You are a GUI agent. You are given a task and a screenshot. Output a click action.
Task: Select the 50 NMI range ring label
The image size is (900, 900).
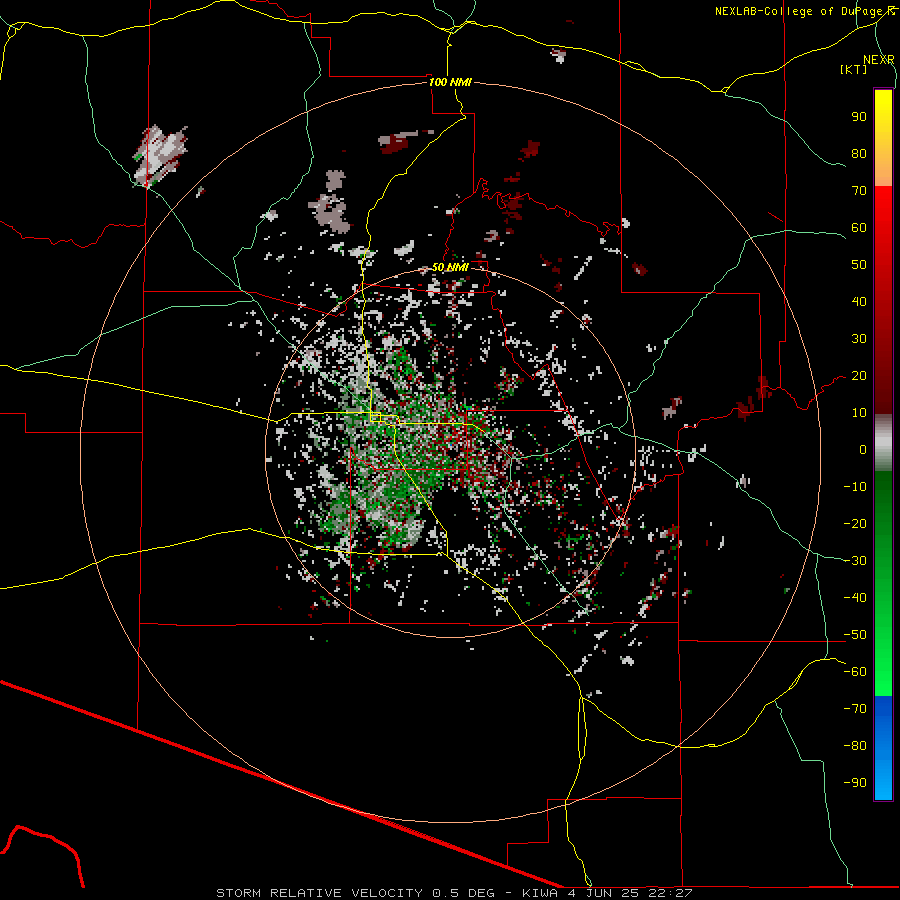pyautogui.click(x=450, y=267)
